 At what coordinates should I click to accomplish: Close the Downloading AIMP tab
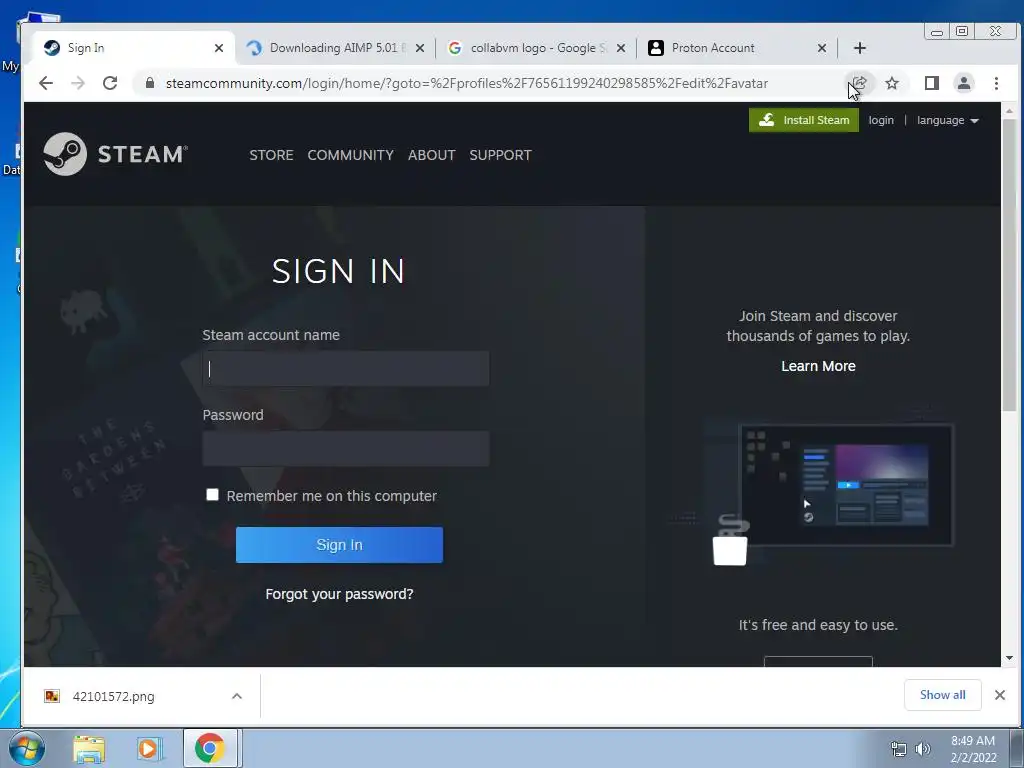[x=420, y=48]
